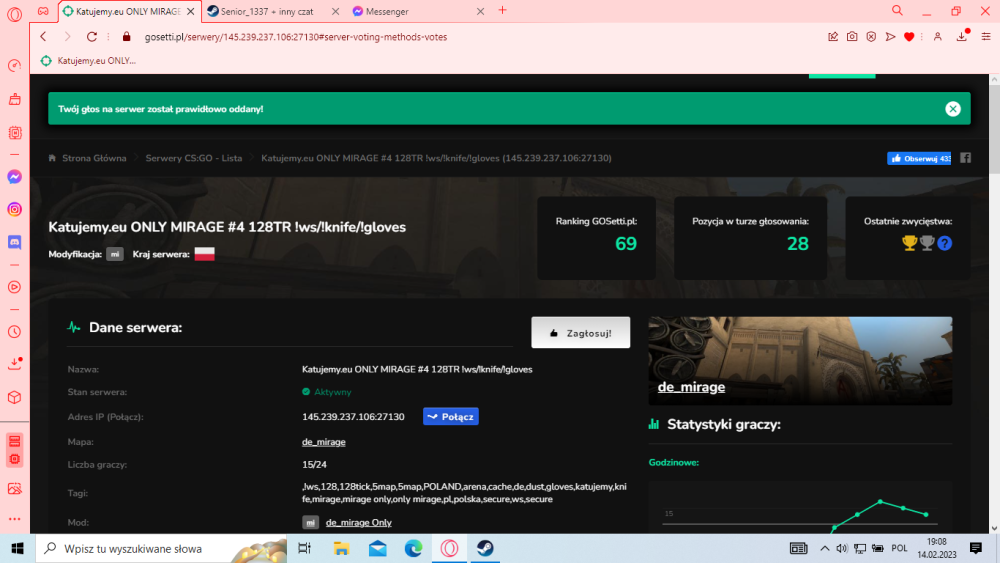The image size is (1000, 563).
Task: Open the Messenger icon in sidebar
Action: [15, 177]
